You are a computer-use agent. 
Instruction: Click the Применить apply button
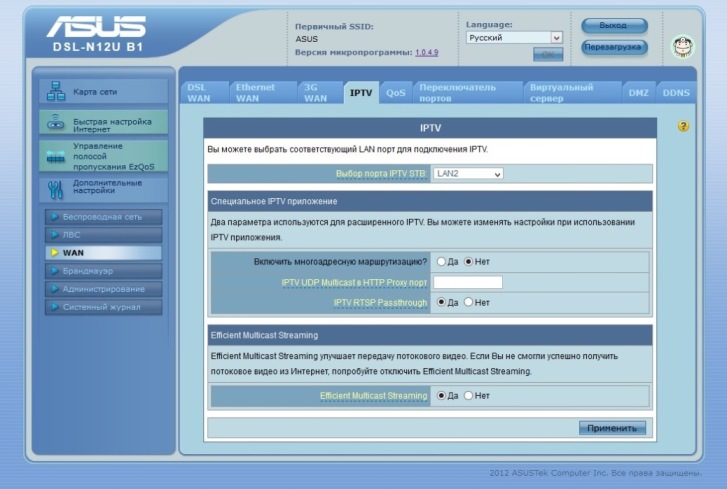pyautogui.click(x=612, y=428)
